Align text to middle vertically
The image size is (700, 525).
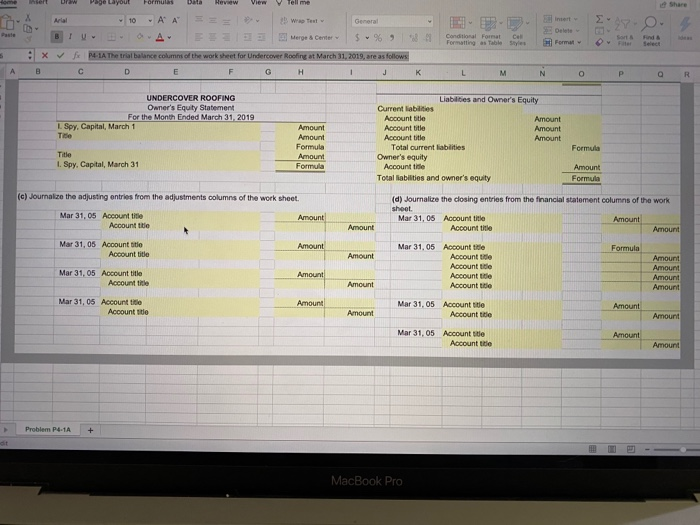pyautogui.click(x=213, y=20)
